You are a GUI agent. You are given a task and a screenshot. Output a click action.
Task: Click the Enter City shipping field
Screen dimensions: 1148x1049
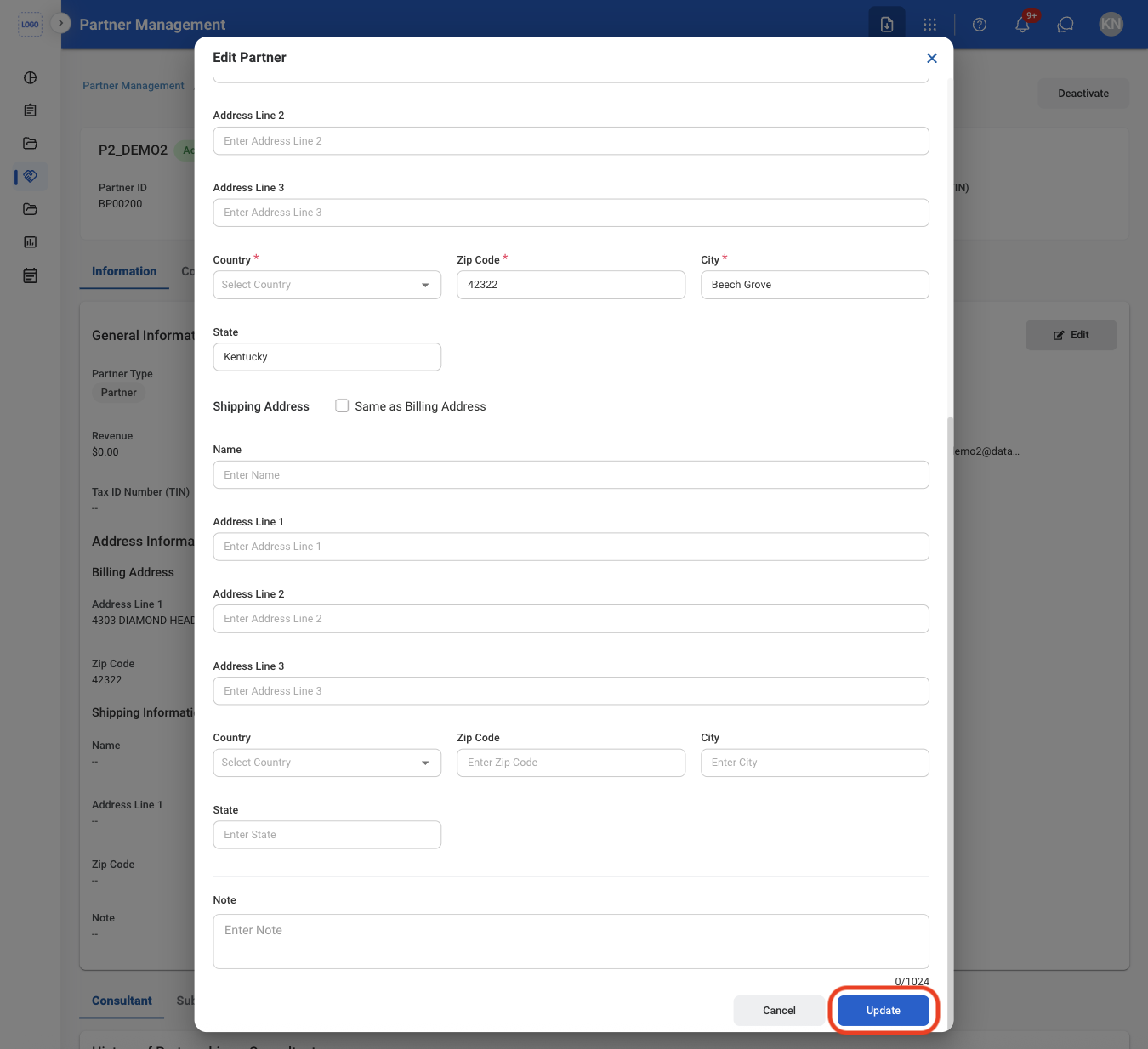point(815,763)
